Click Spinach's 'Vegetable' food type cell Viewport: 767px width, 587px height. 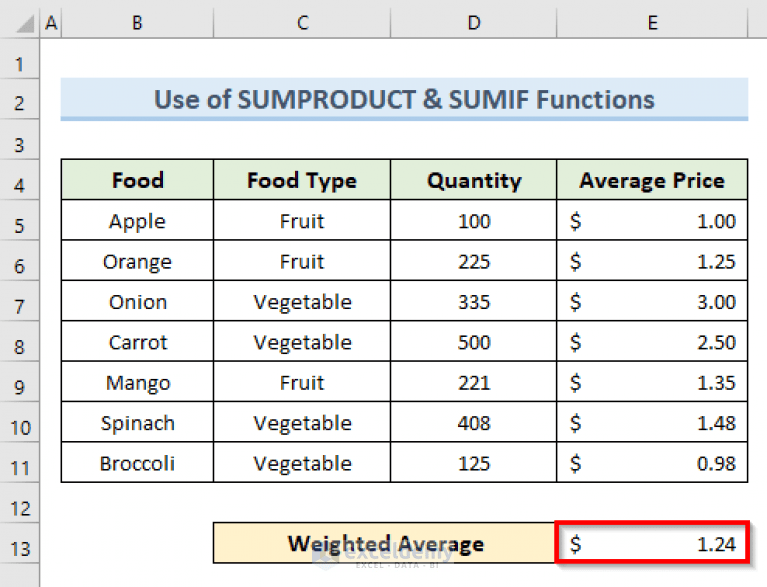tap(302, 423)
